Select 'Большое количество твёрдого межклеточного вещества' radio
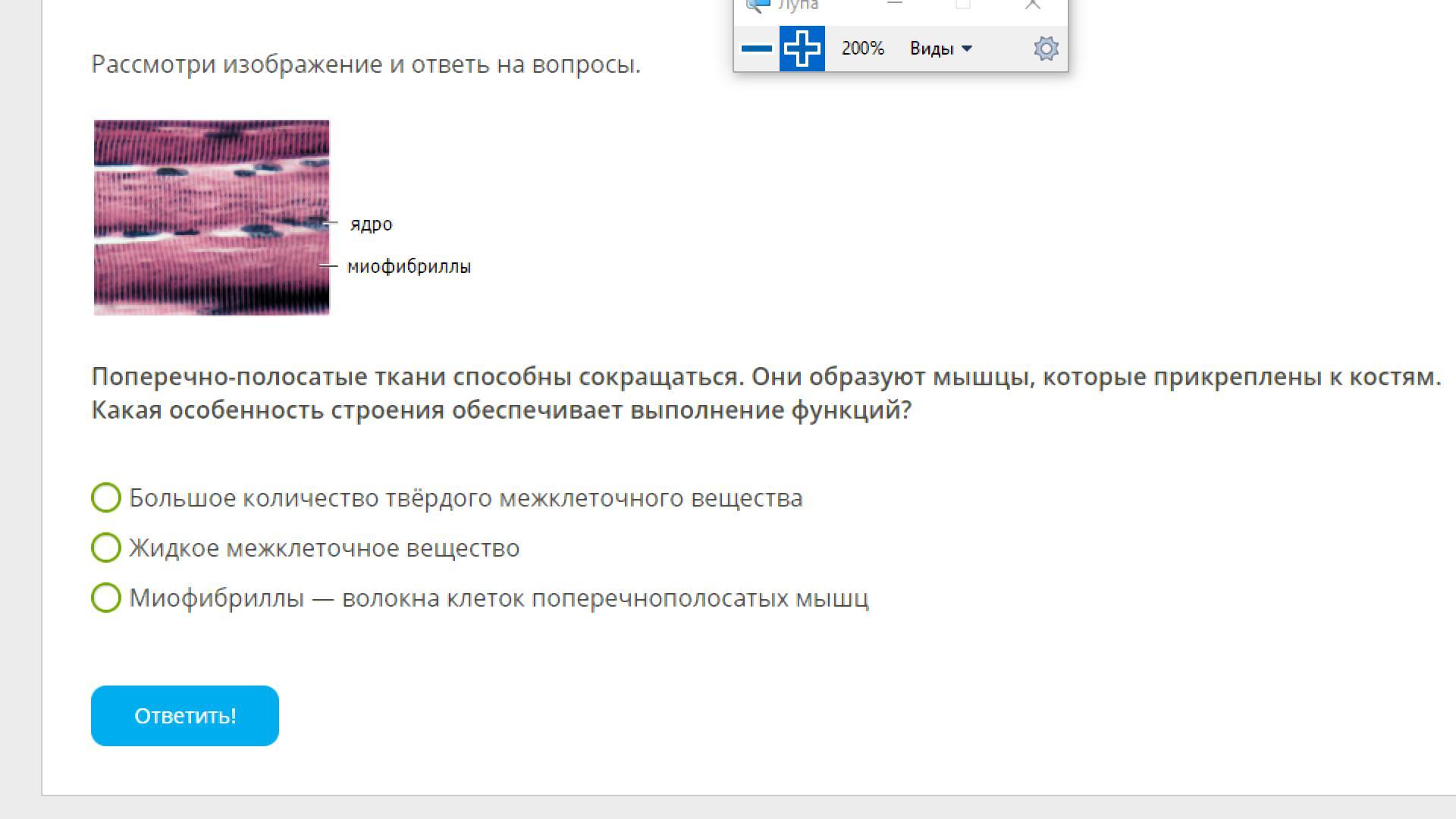The width and height of the screenshot is (1456, 819). pyautogui.click(x=106, y=497)
